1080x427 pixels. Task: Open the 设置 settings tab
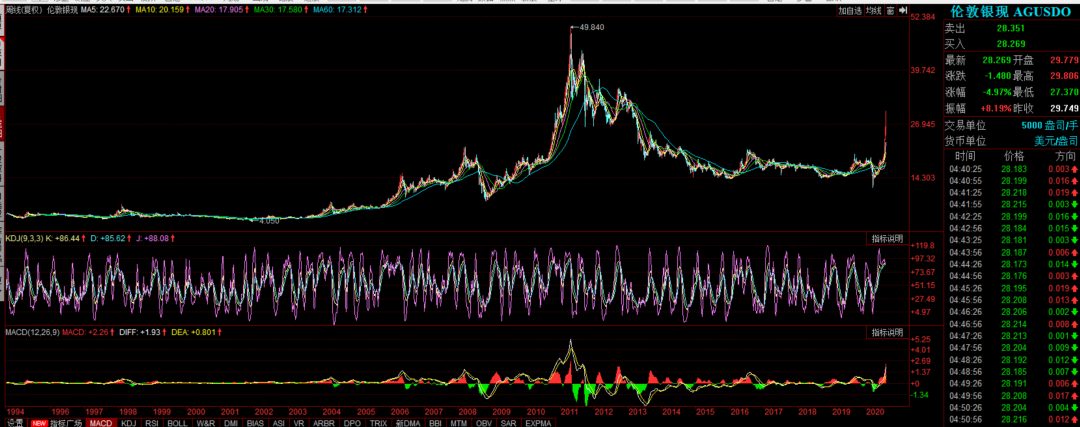click(14, 422)
